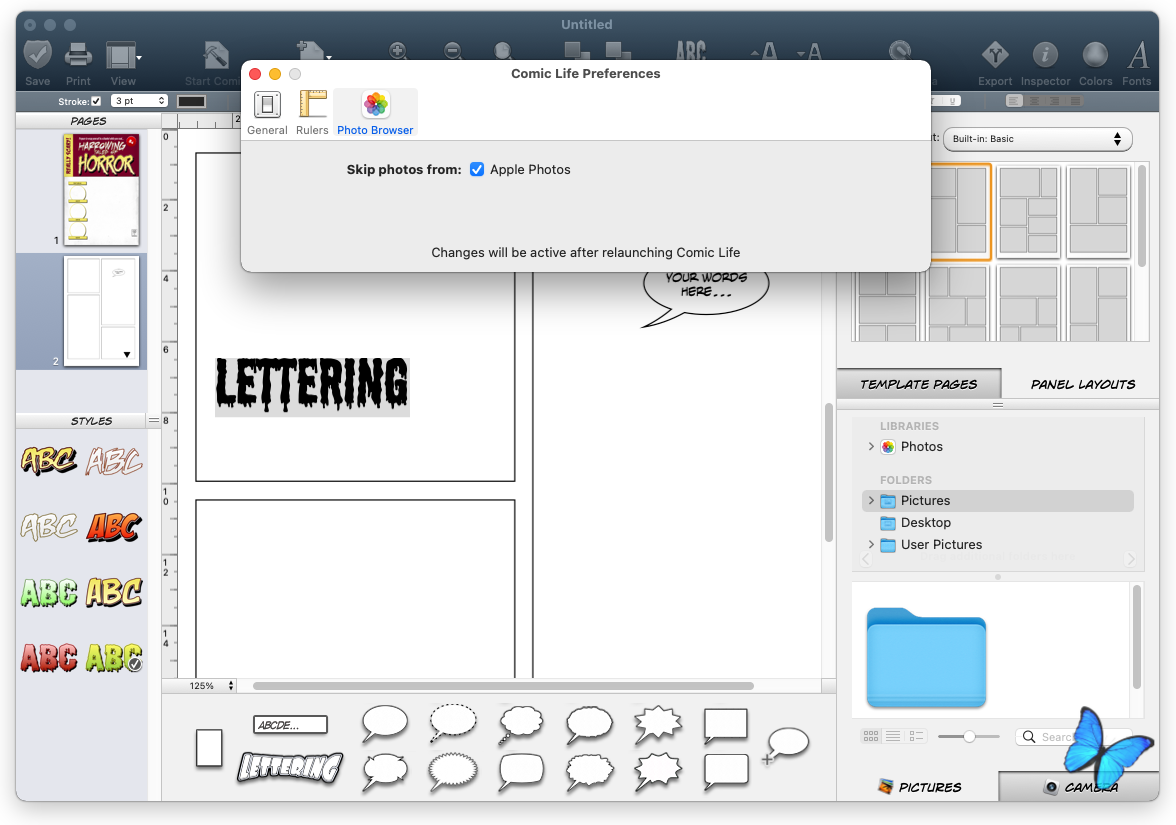This screenshot has width=1176, height=825.
Task: Open the blue folder in the picture browser
Action: (x=926, y=658)
